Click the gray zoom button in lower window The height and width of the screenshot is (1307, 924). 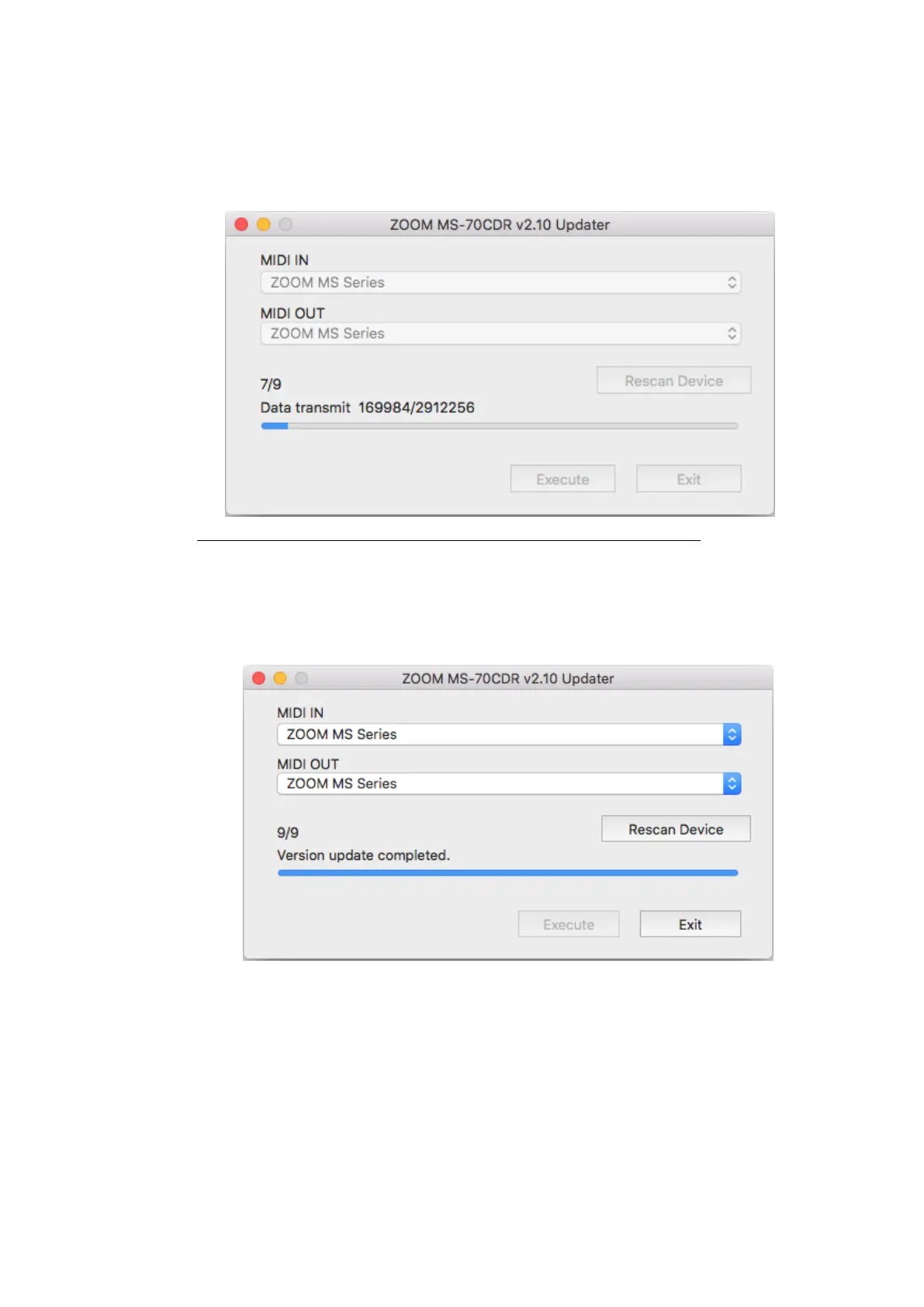(302, 678)
